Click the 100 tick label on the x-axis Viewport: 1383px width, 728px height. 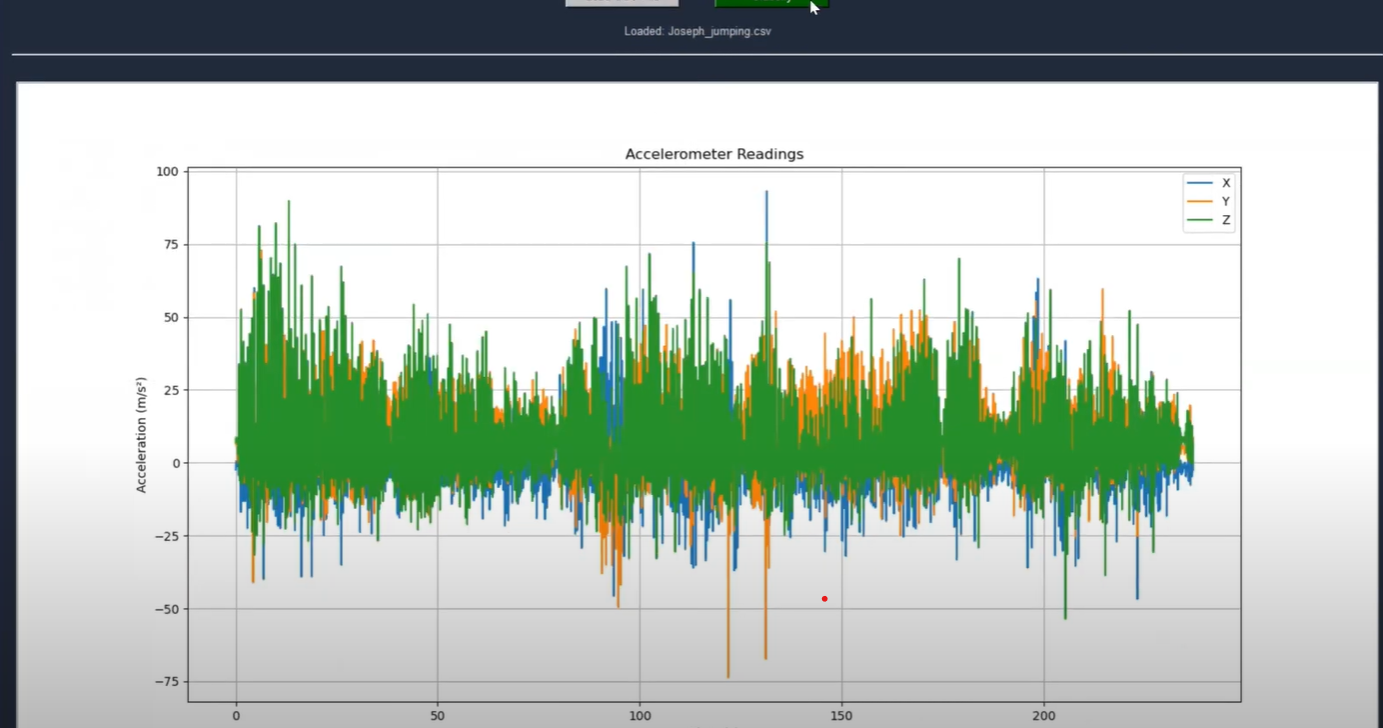[x=640, y=716]
